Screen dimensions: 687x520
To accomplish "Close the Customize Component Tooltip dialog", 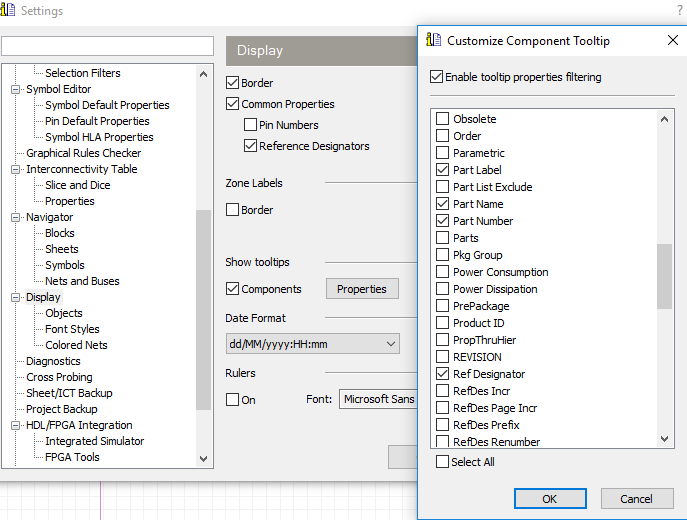I will (673, 40).
